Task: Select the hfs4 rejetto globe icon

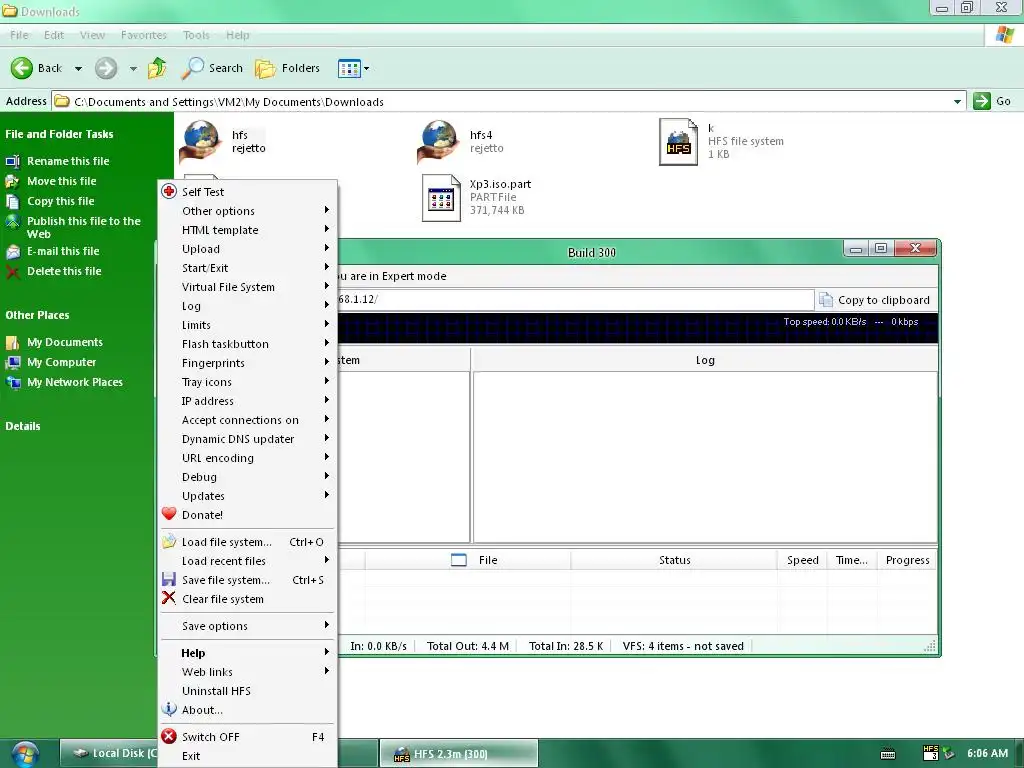Action: 438,140
